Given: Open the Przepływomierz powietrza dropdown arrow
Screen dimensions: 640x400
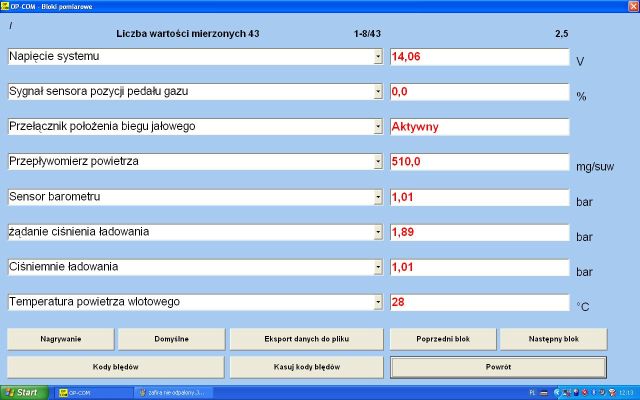Looking at the screenshot, I should tap(378, 162).
